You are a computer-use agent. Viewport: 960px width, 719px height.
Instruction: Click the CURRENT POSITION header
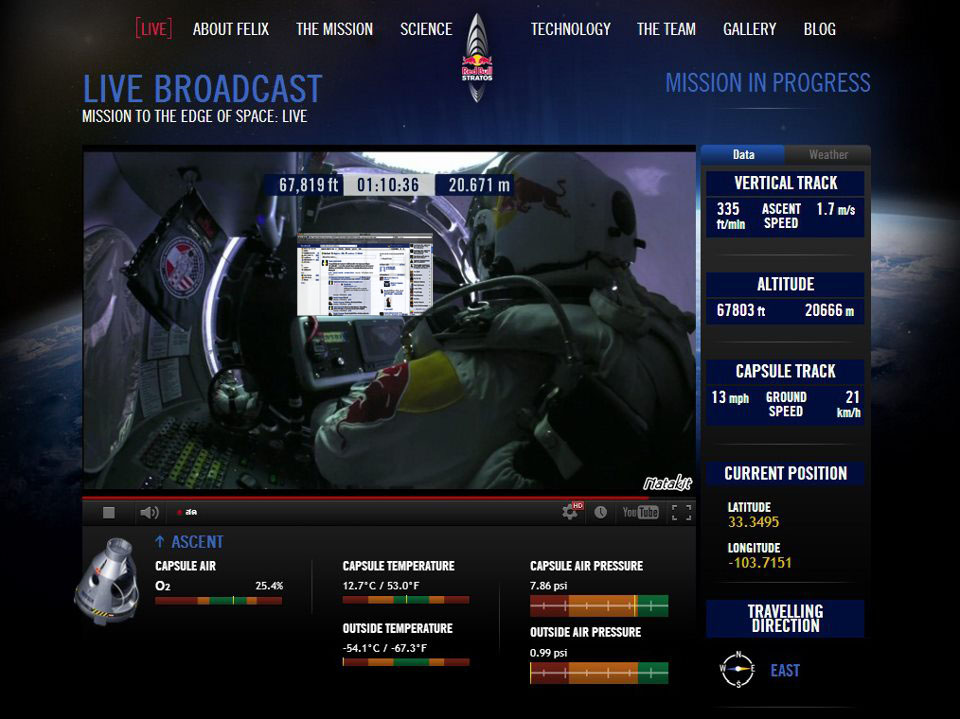coord(786,473)
